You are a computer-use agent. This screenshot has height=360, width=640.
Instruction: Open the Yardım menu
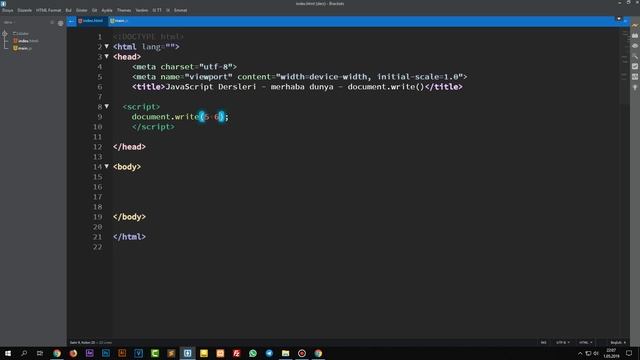coord(142,10)
